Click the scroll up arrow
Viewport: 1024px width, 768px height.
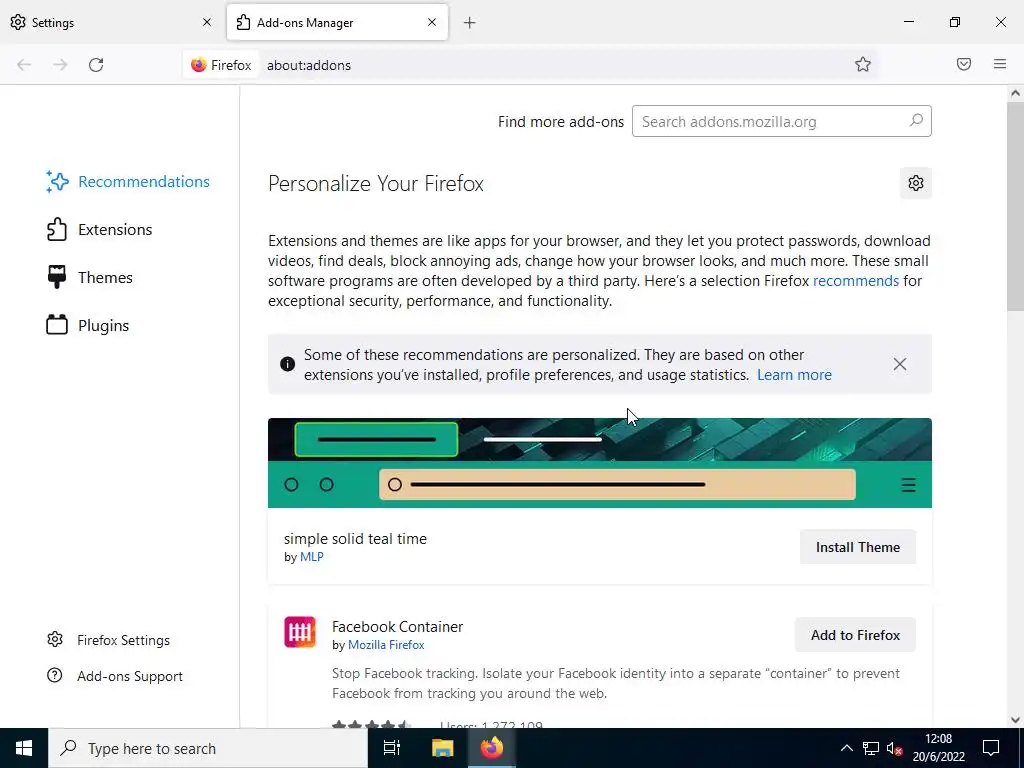coord(1015,93)
